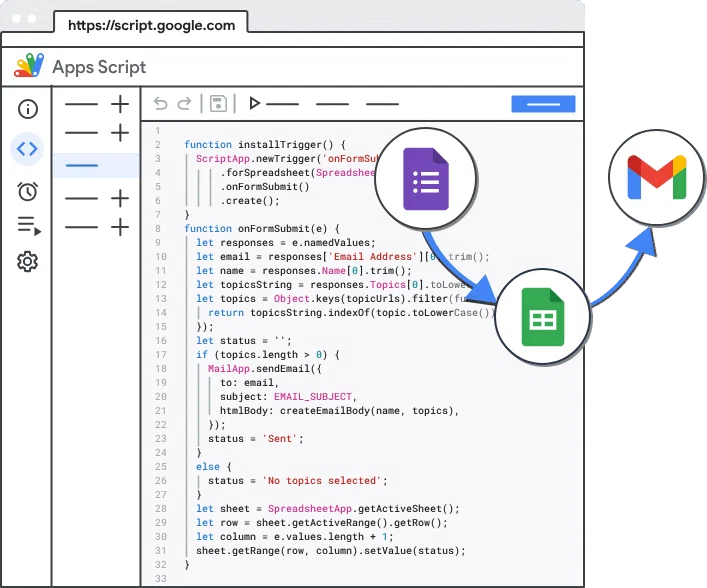Click the Redo arrow in toolbar
This screenshot has height=588, width=707.
pyautogui.click(x=184, y=104)
